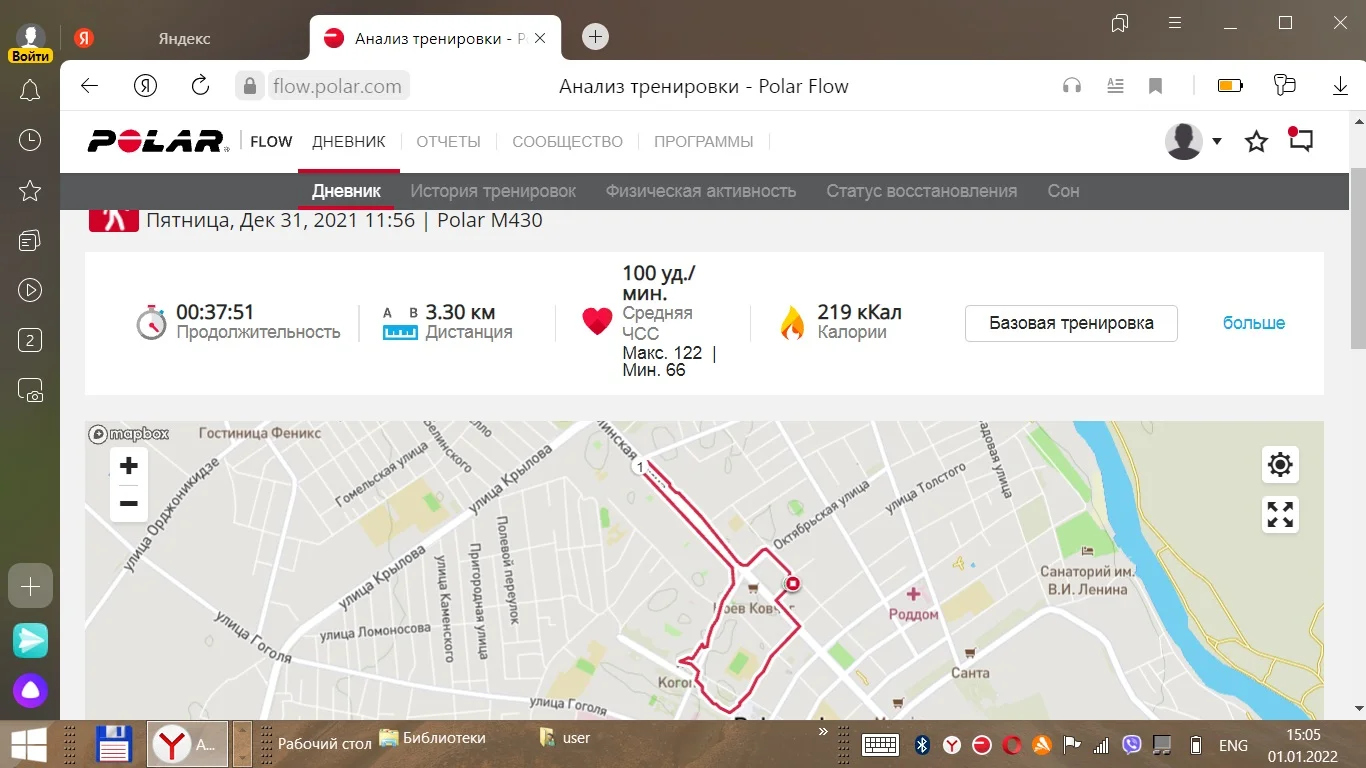This screenshot has height=768, width=1366.
Task: Open notifications bell in the browser sidebar
Action: pyautogui.click(x=30, y=91)
